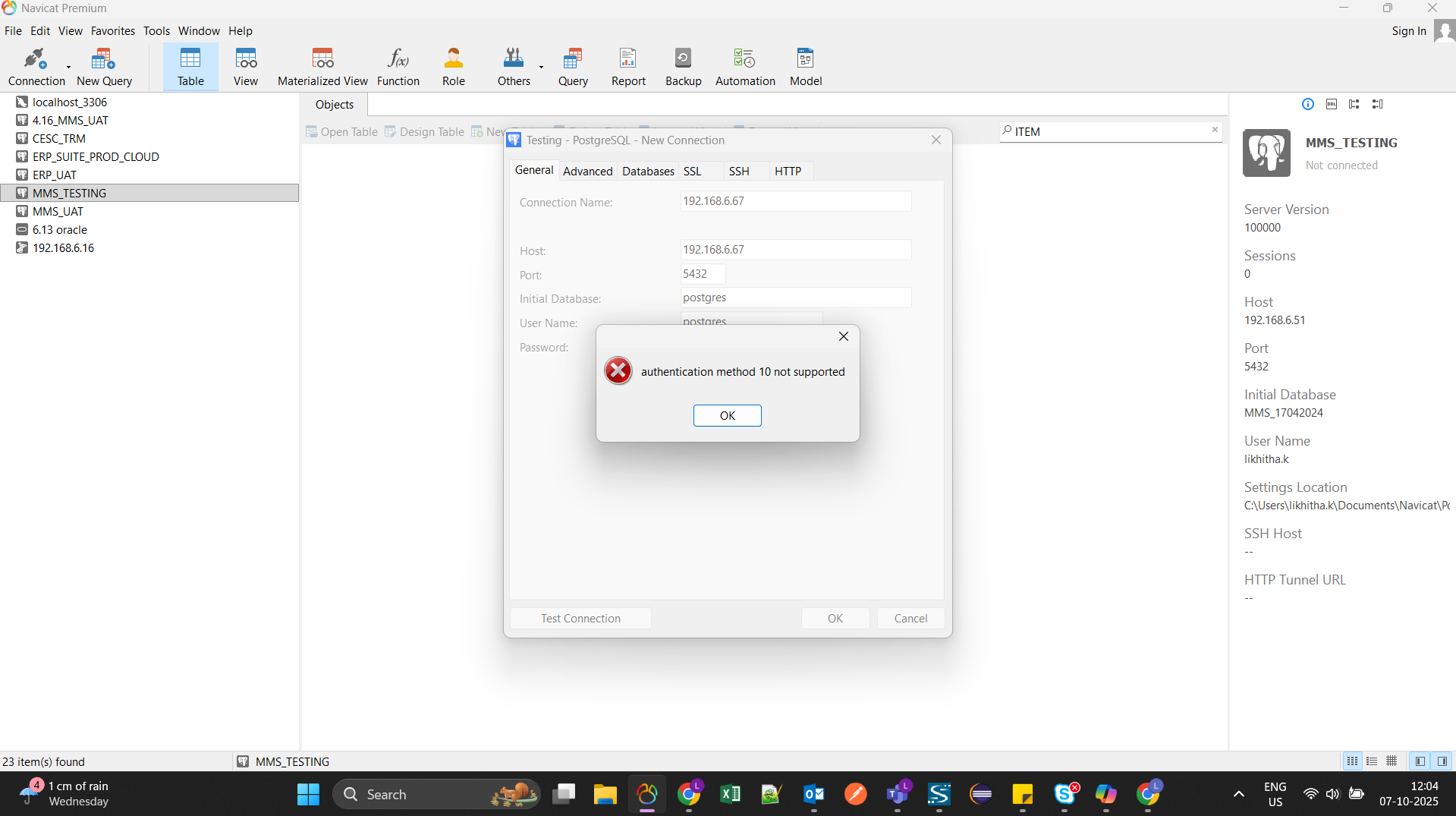Click the Model toolbar icon
The image size is (1456, 816).
tap(805, 67)
